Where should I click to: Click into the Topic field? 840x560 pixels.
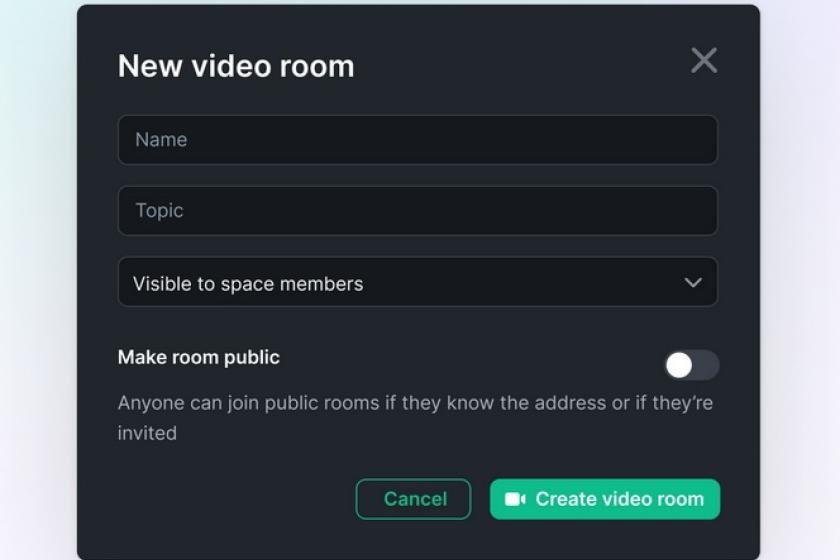click(x=417, y=211)
